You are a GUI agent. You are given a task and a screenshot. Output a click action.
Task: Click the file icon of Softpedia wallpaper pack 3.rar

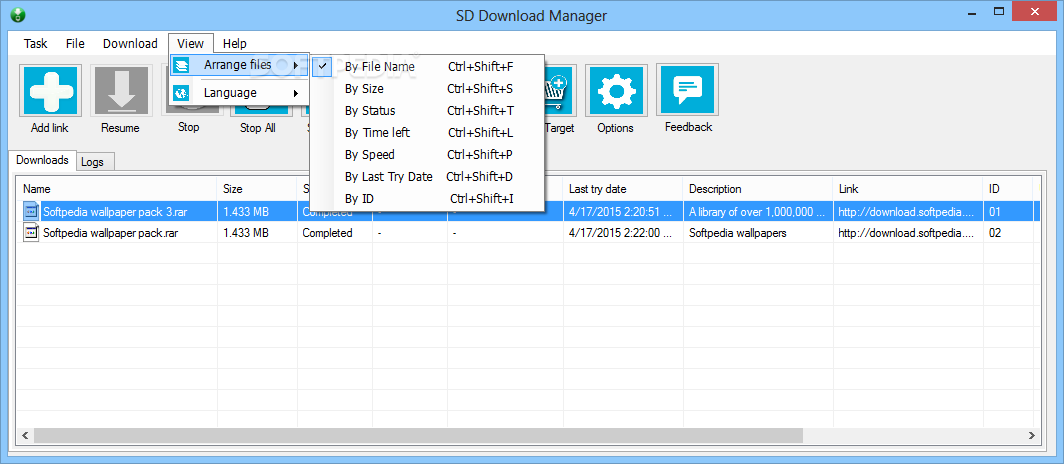31,212
